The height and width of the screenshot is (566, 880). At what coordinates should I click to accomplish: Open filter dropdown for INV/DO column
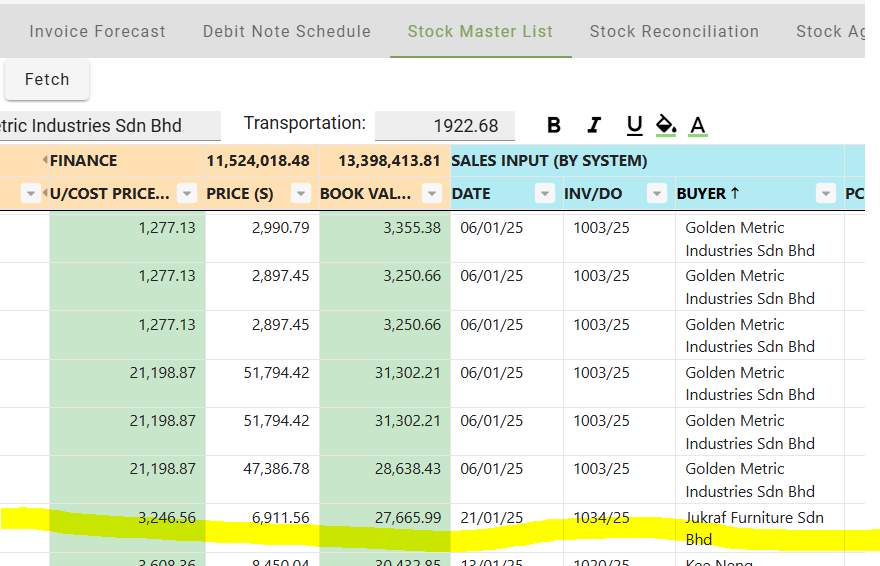(656, 194)
